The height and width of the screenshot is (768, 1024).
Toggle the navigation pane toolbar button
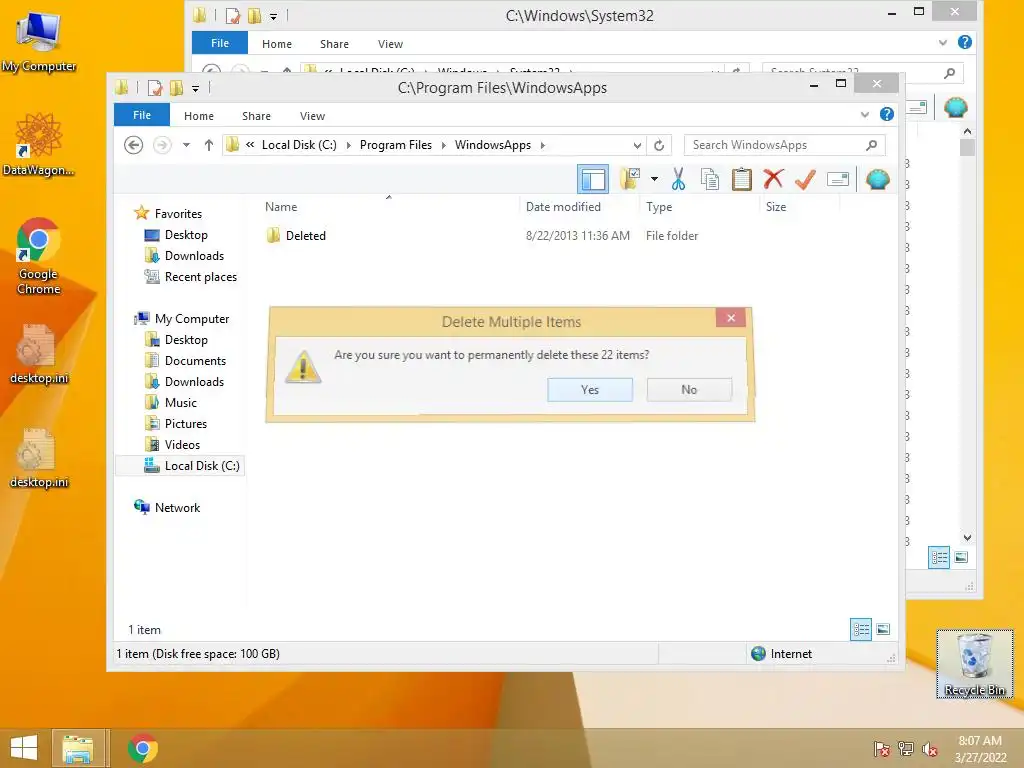click(x=593, y=179)
